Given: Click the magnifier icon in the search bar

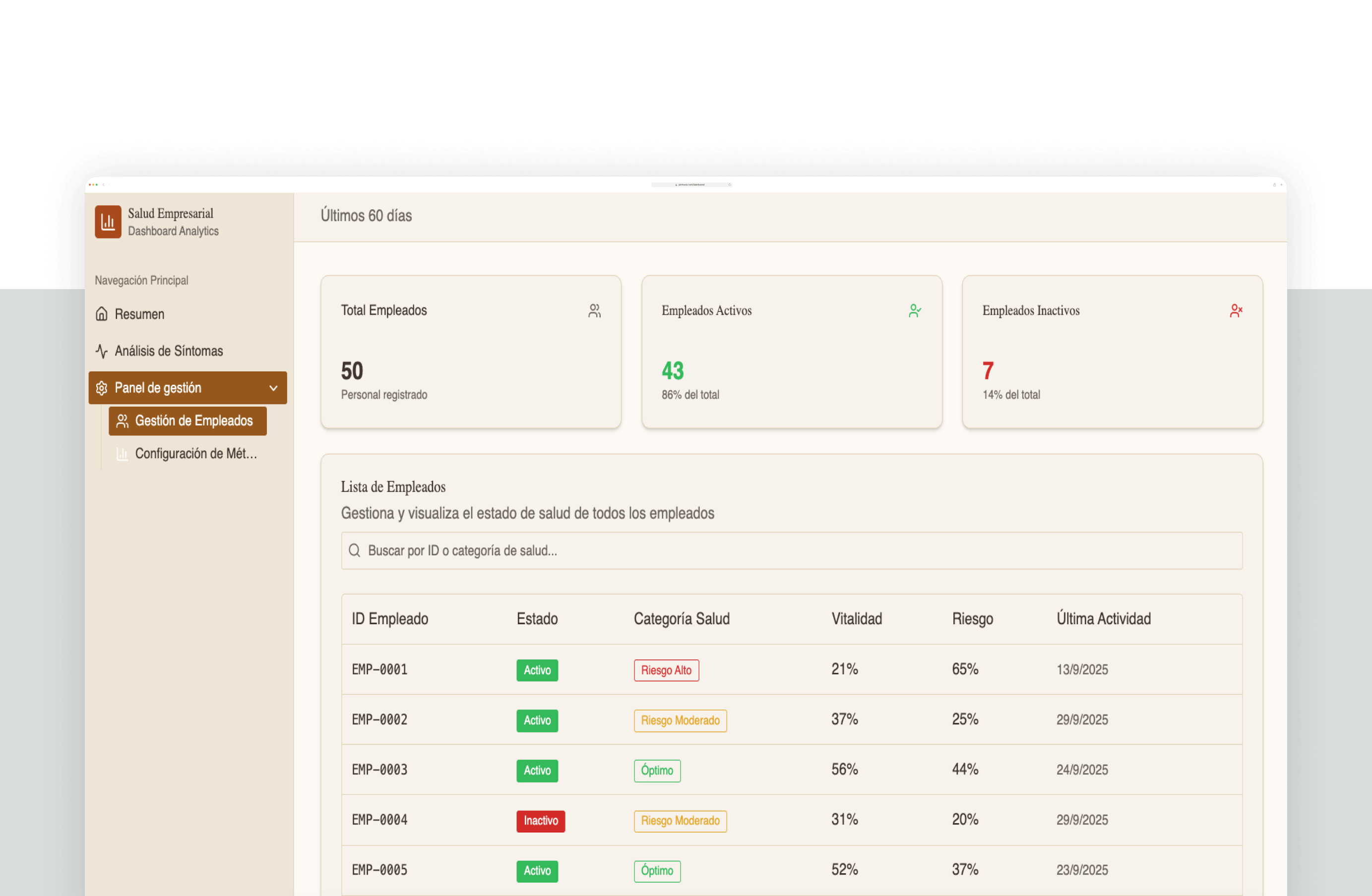Looking at the screenshot, I should pyautogui.click(x=355, y=550).
